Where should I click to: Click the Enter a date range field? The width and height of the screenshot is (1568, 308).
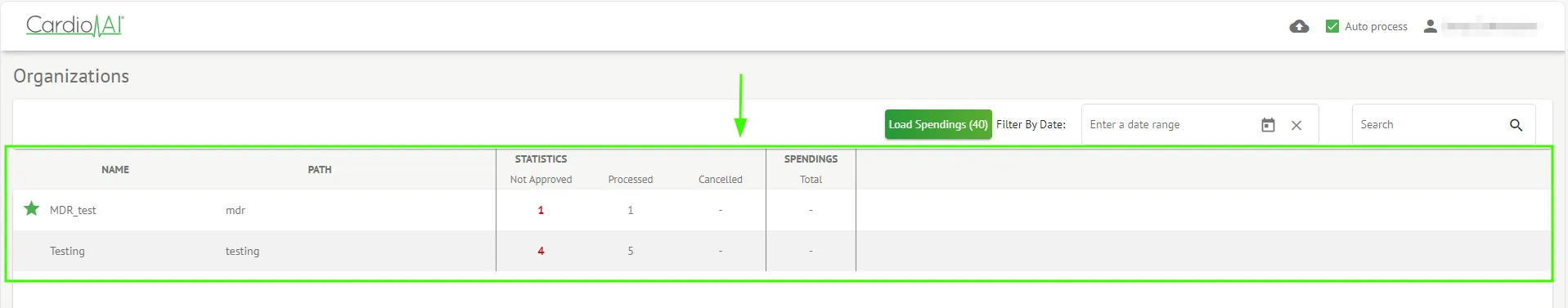(x=1170, y=124)
